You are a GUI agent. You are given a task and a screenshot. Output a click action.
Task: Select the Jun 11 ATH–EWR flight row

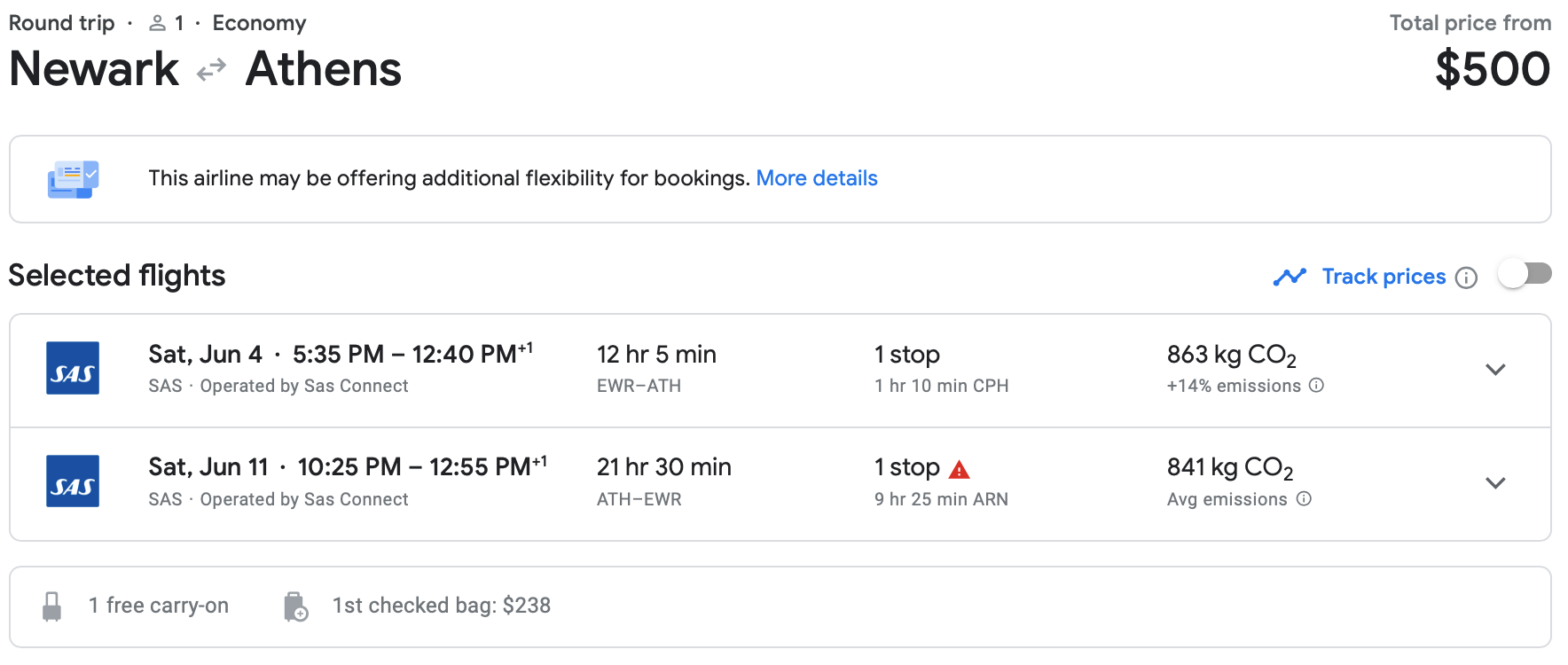(x=780, y=484)
